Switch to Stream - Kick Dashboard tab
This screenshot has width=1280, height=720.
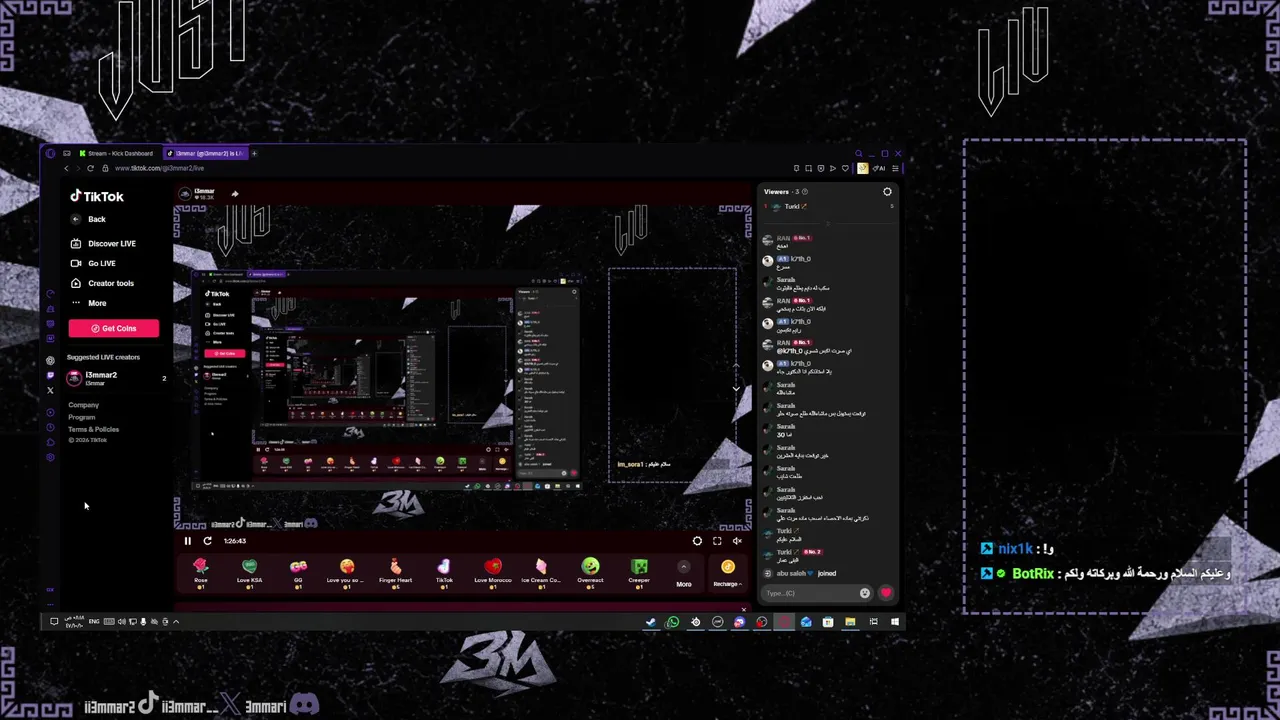115,153
